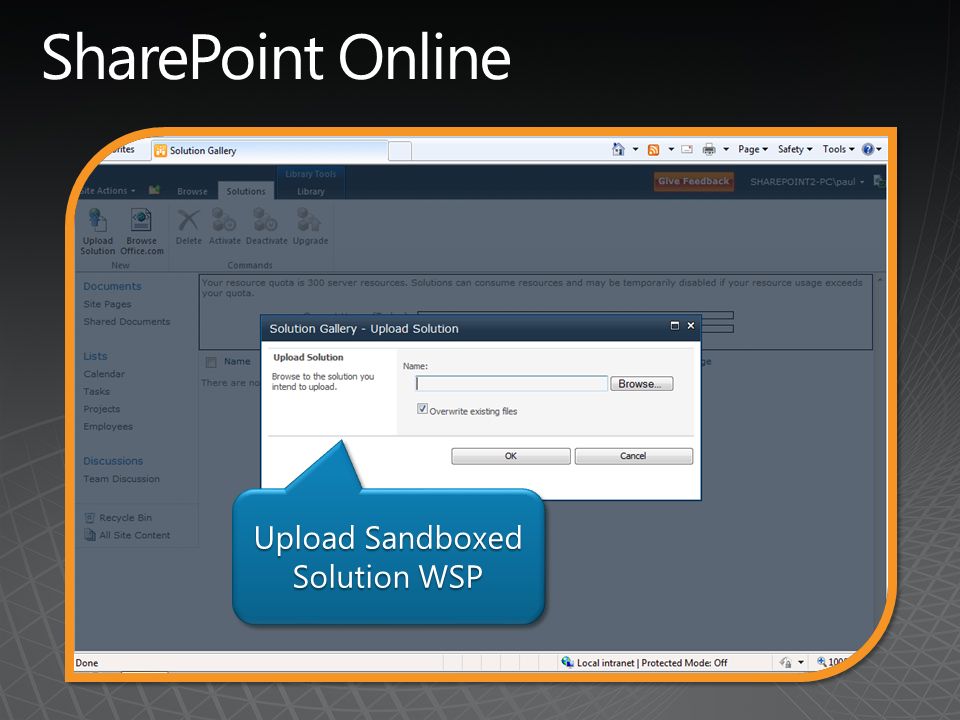The image size is (960, 720).
Task: Open the Employees list link
Action: [x=108, y=426]
